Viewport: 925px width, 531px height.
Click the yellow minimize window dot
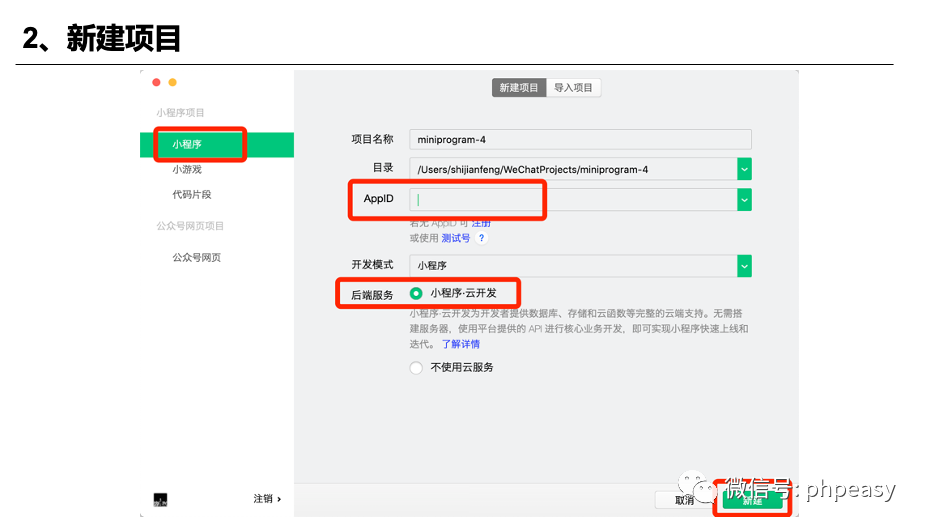coord(172,83)
